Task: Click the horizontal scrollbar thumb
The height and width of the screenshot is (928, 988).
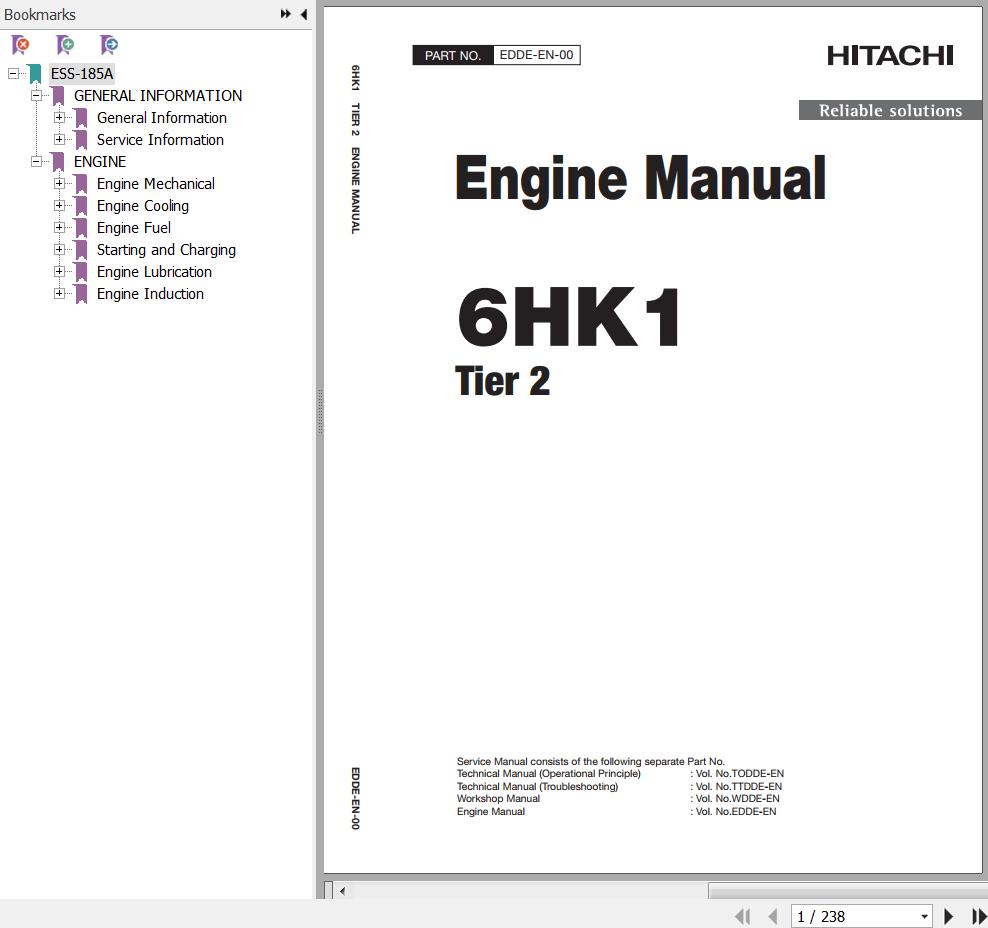Action: pyautogui.click(x=847, y=891)
